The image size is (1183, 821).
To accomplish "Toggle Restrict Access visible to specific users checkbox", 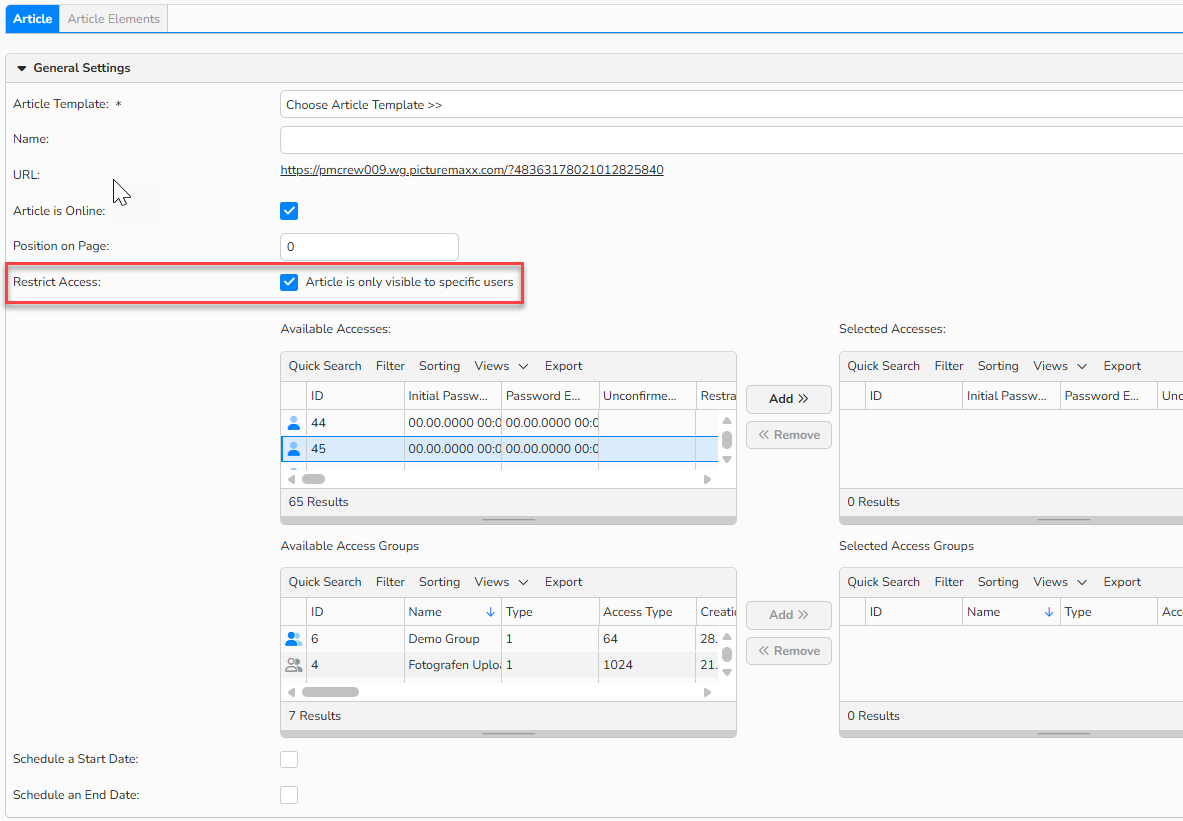I will coord(289,282).
